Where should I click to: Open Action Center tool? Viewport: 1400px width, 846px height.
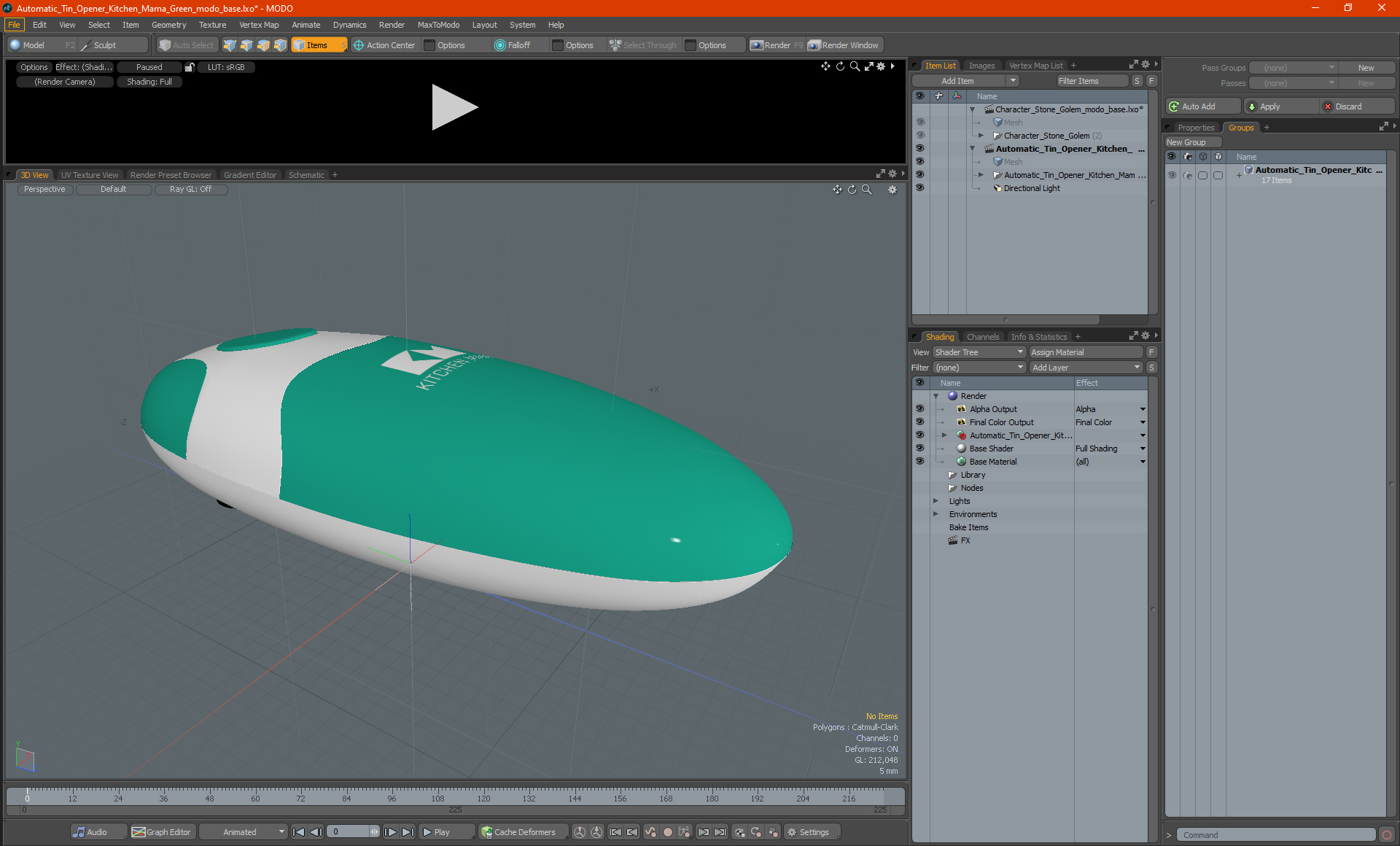click(x=384, y=45)
